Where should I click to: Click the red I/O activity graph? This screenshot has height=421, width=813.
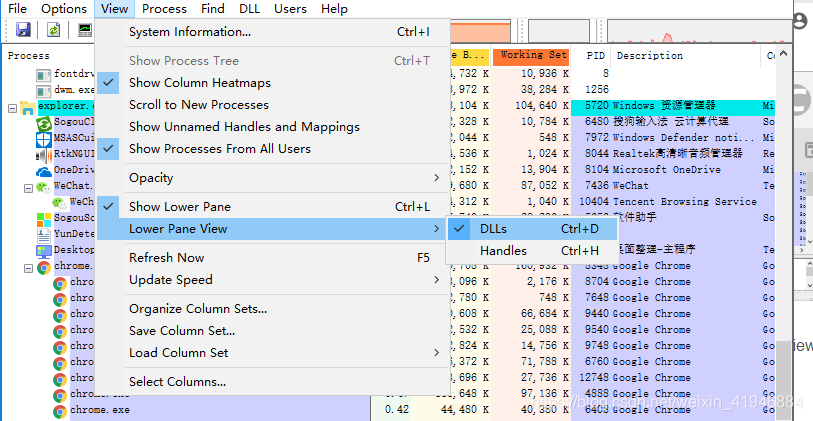[697, 31]
